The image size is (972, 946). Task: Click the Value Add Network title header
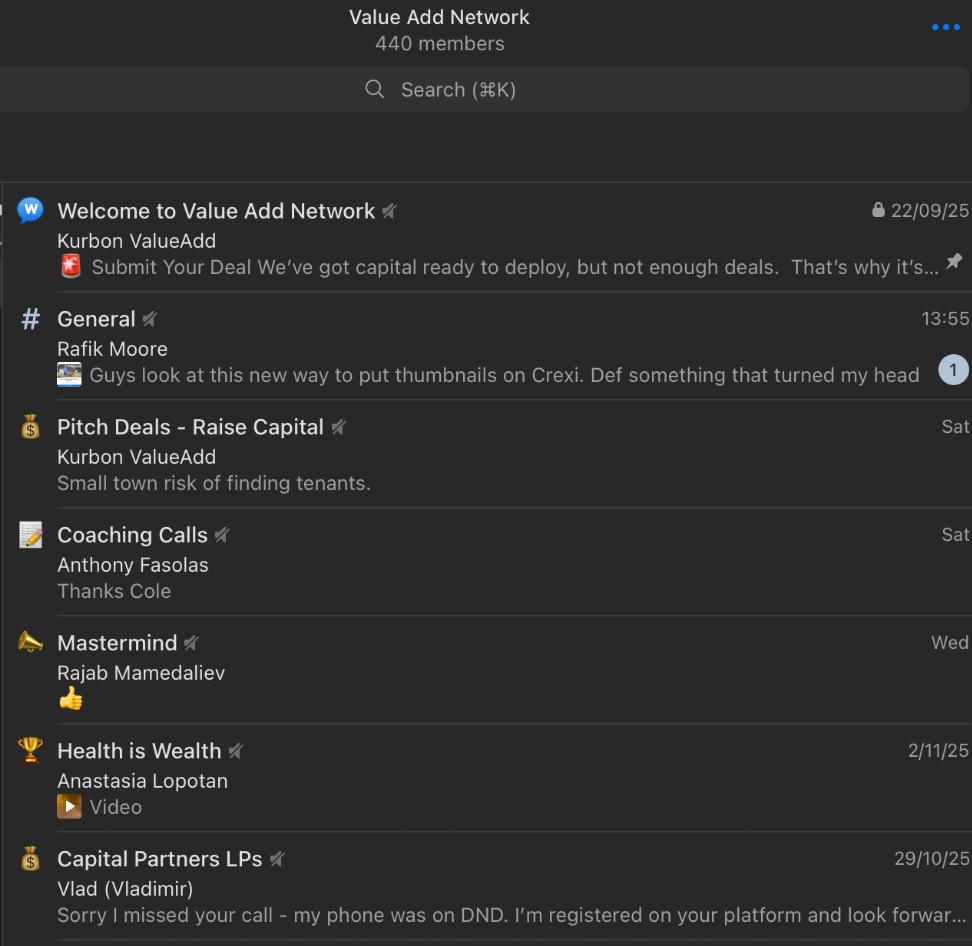(439, 17)
